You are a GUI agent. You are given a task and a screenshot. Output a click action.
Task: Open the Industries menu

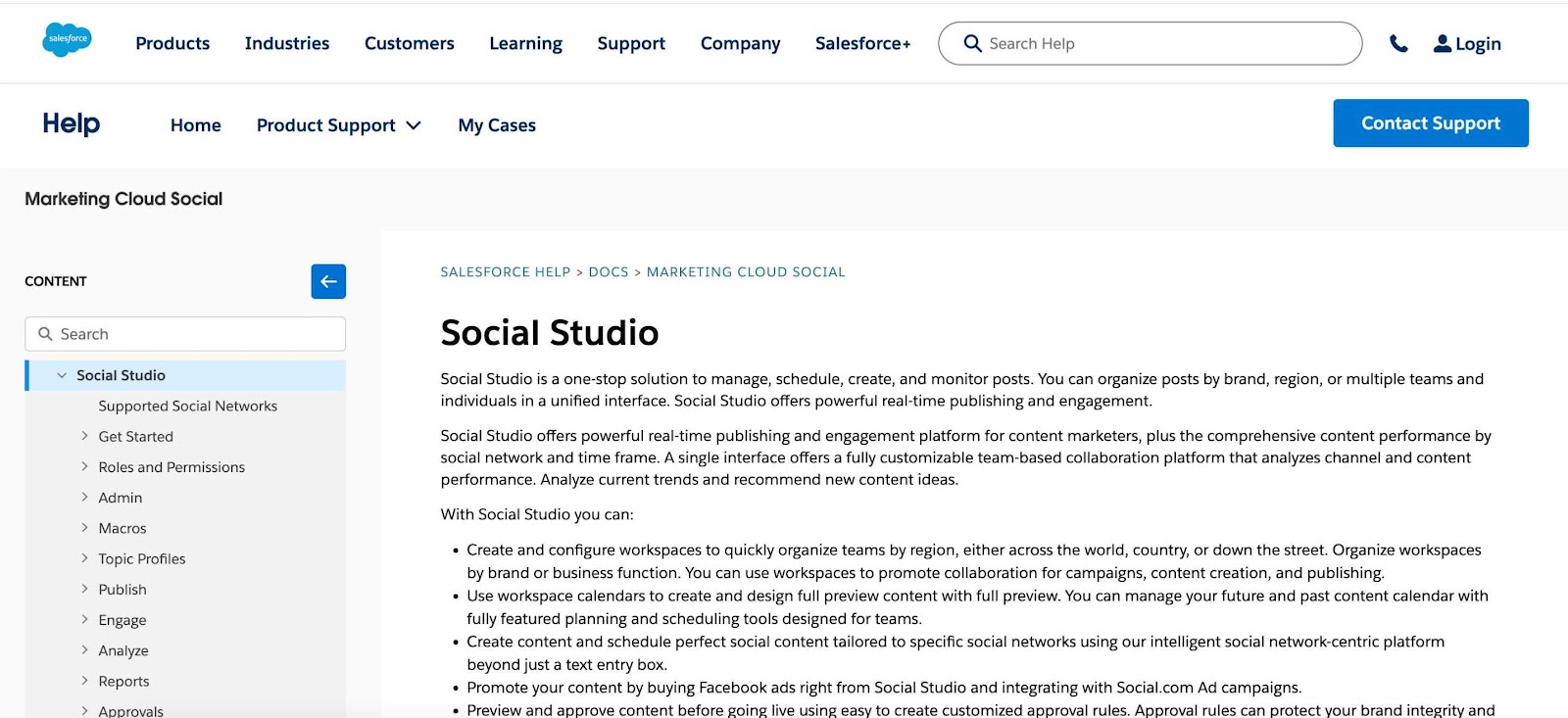pyautogui.click(x=287, y=43)
